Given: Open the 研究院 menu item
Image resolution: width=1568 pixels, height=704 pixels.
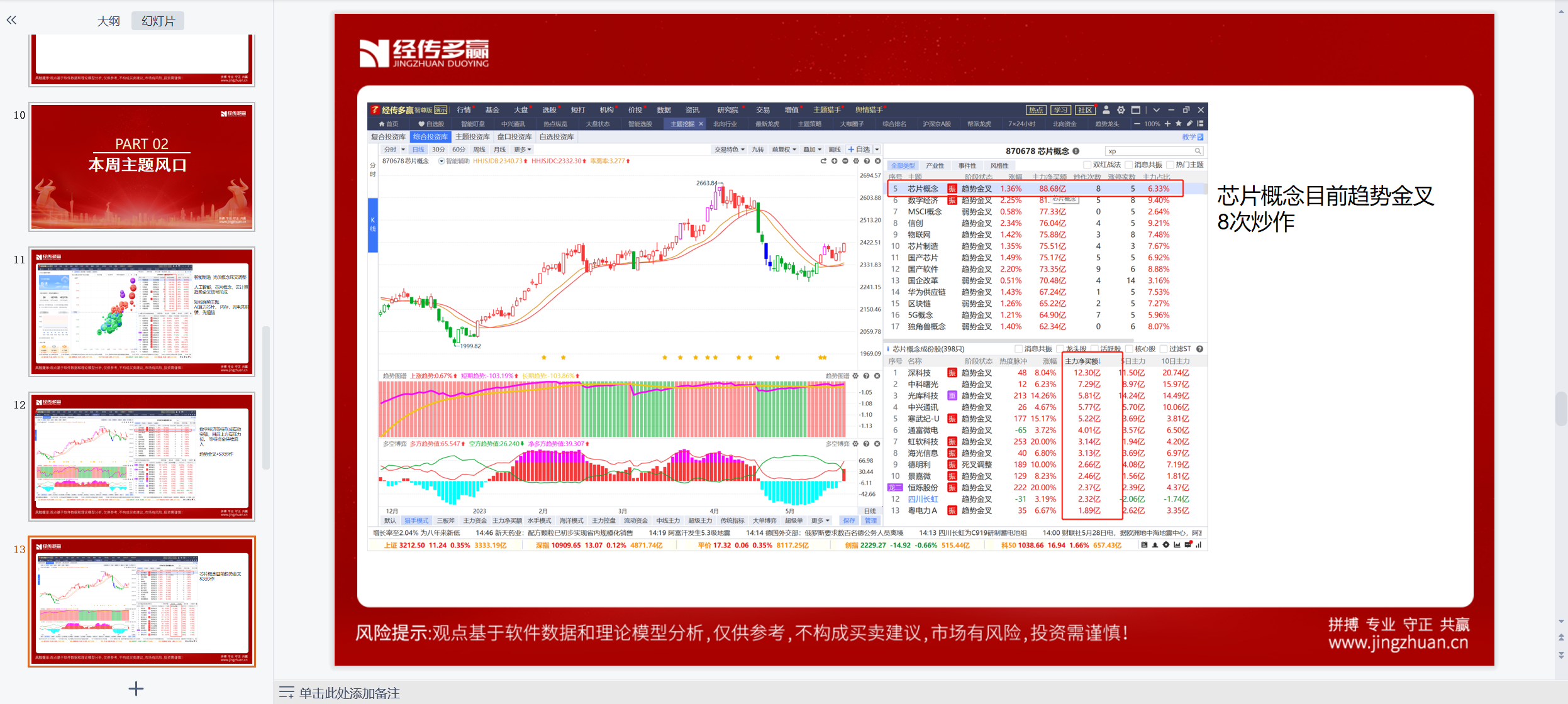Looking at the screenshot, I should tap(727, 110).
